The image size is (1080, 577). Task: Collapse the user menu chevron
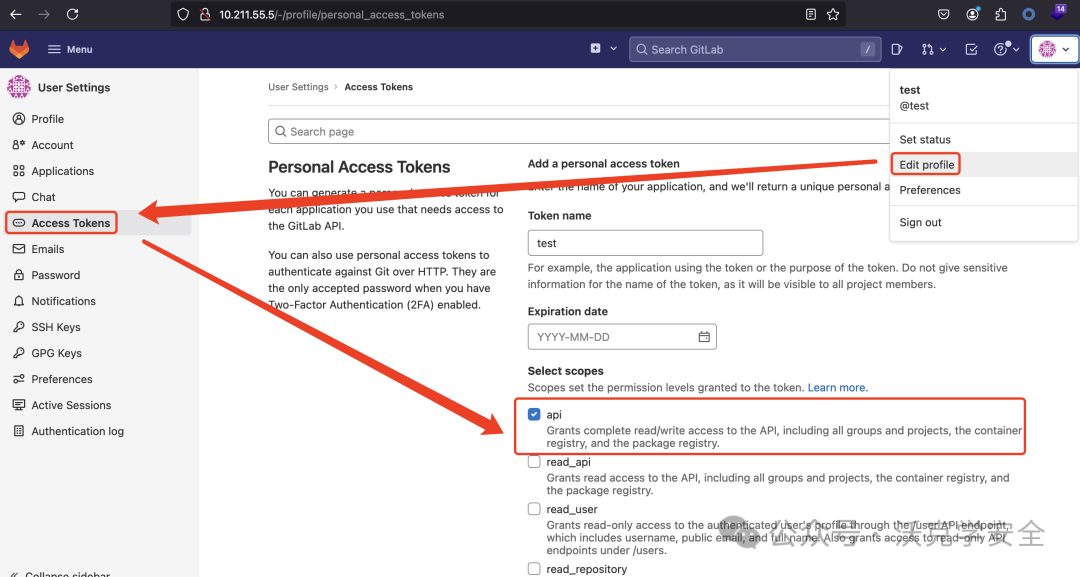pos(1066,50)
